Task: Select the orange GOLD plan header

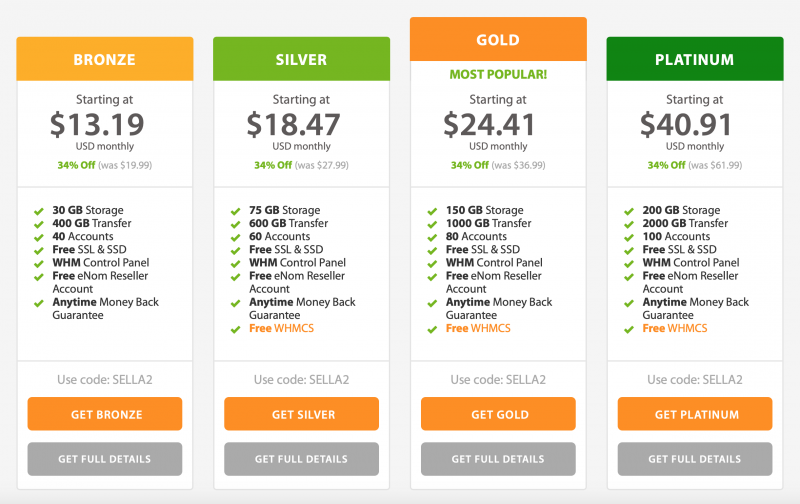Action: pyautogui.click(x=498, y=40)
